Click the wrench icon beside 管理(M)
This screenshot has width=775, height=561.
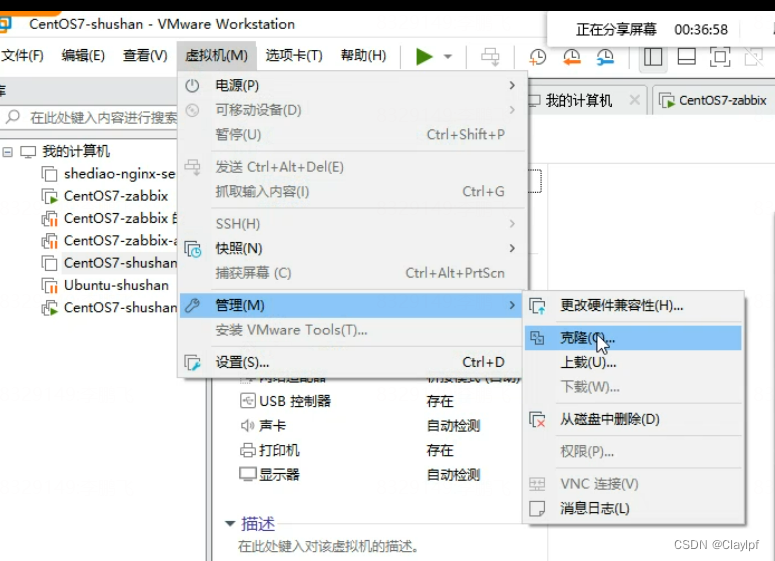coord(192,305)
